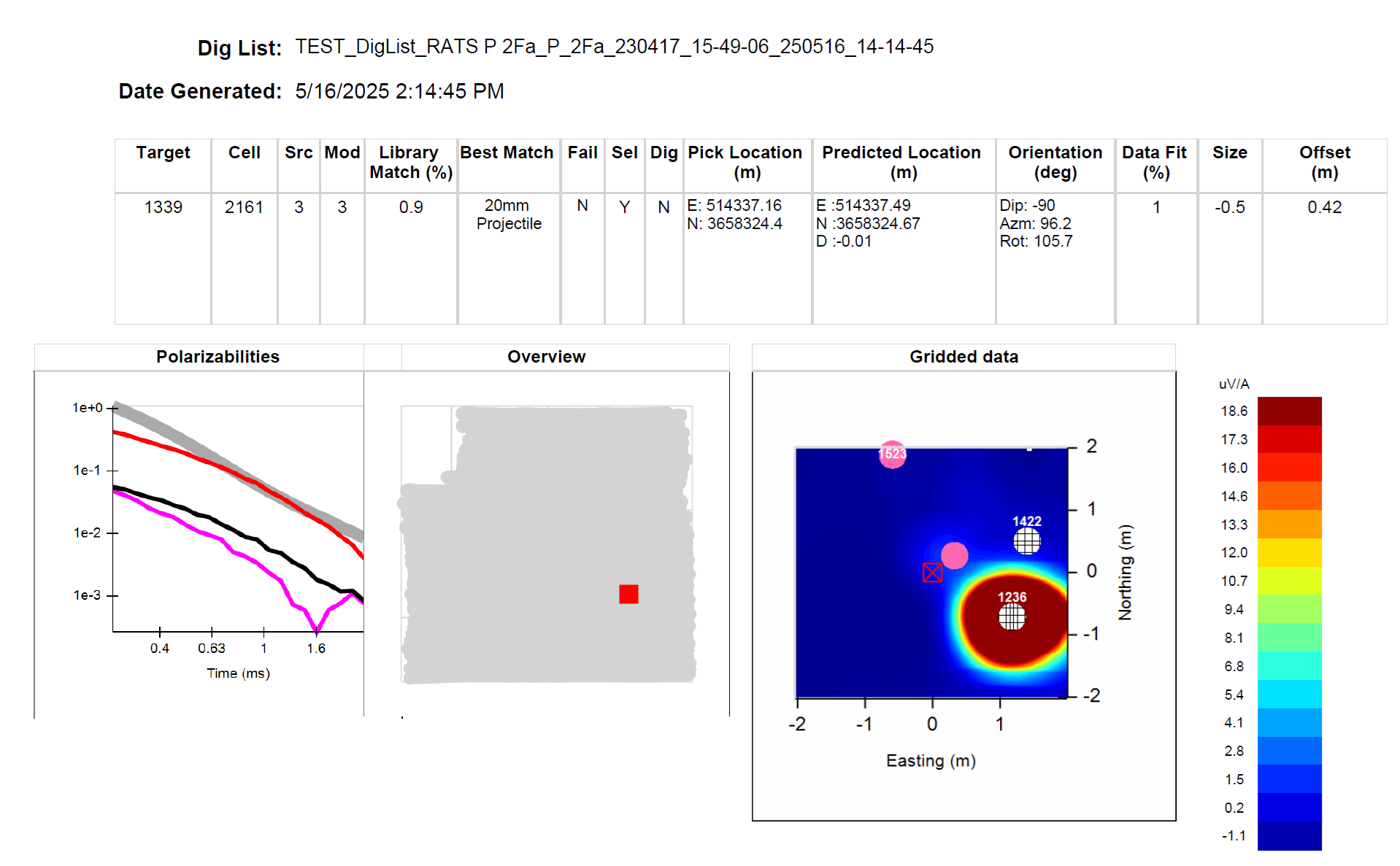Click the dark red 18.6 legend swatch
This screenshot has width=1400, height=866.
(1289, 411)
